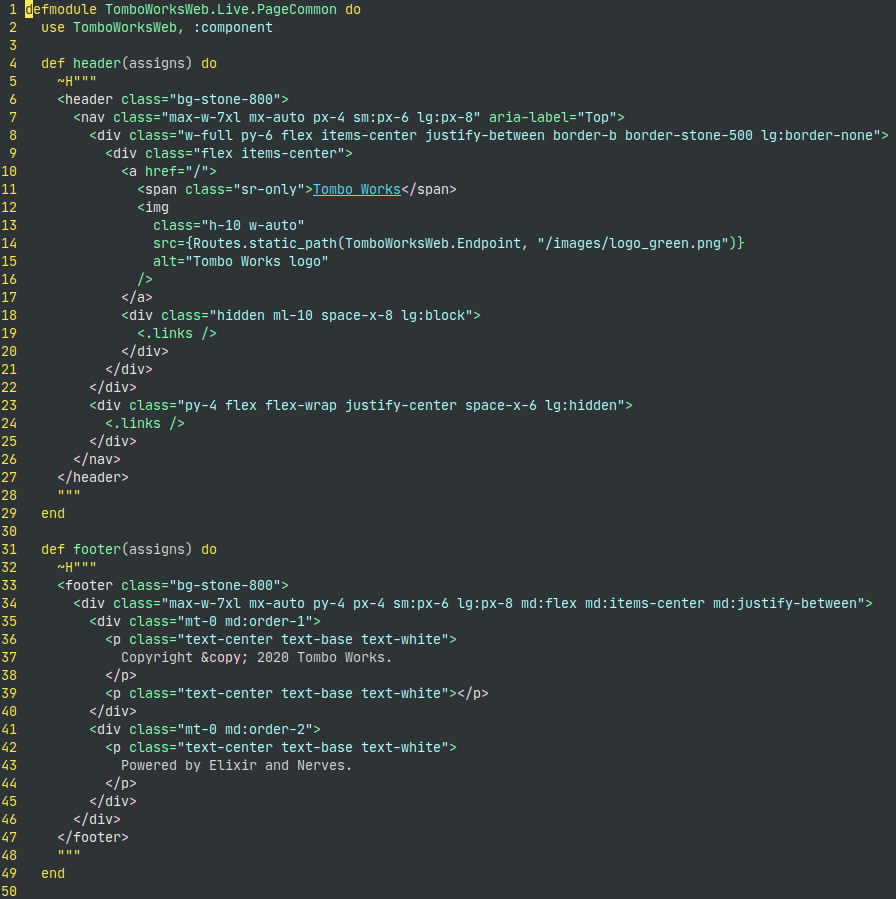Click the 'end' keyword on line 49
Viewport: 896px width, 899px height.
point(53,873)
